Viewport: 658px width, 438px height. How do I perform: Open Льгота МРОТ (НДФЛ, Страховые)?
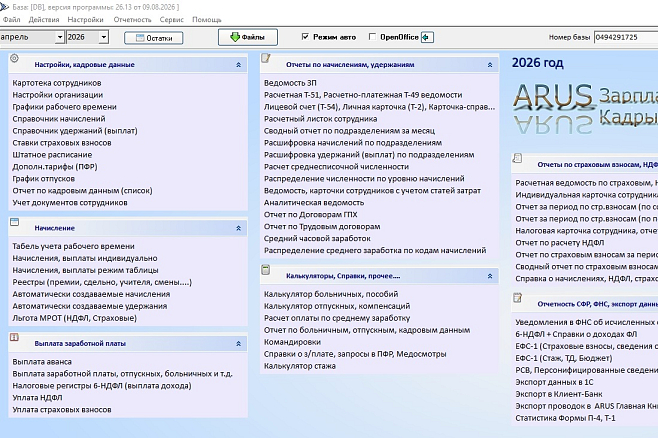pyautogui.click(x=74, y=318)
